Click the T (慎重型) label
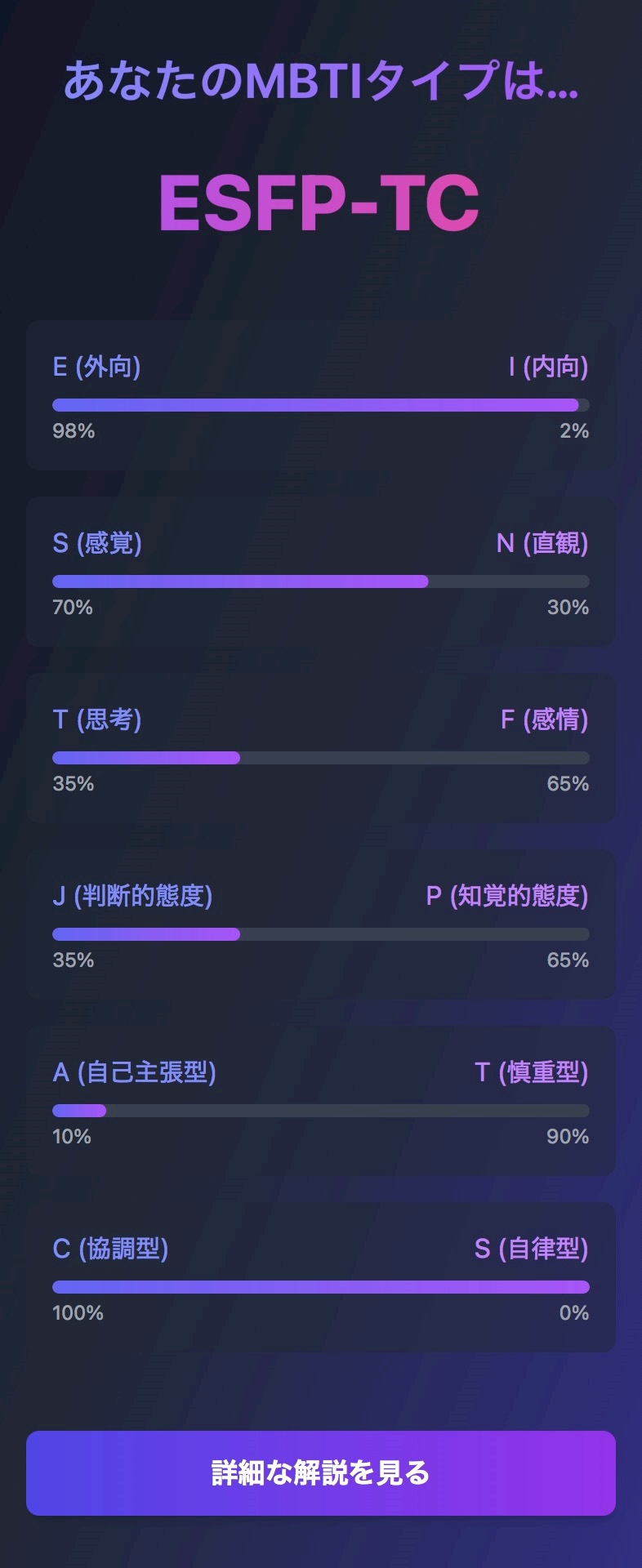 point(531,1072)
